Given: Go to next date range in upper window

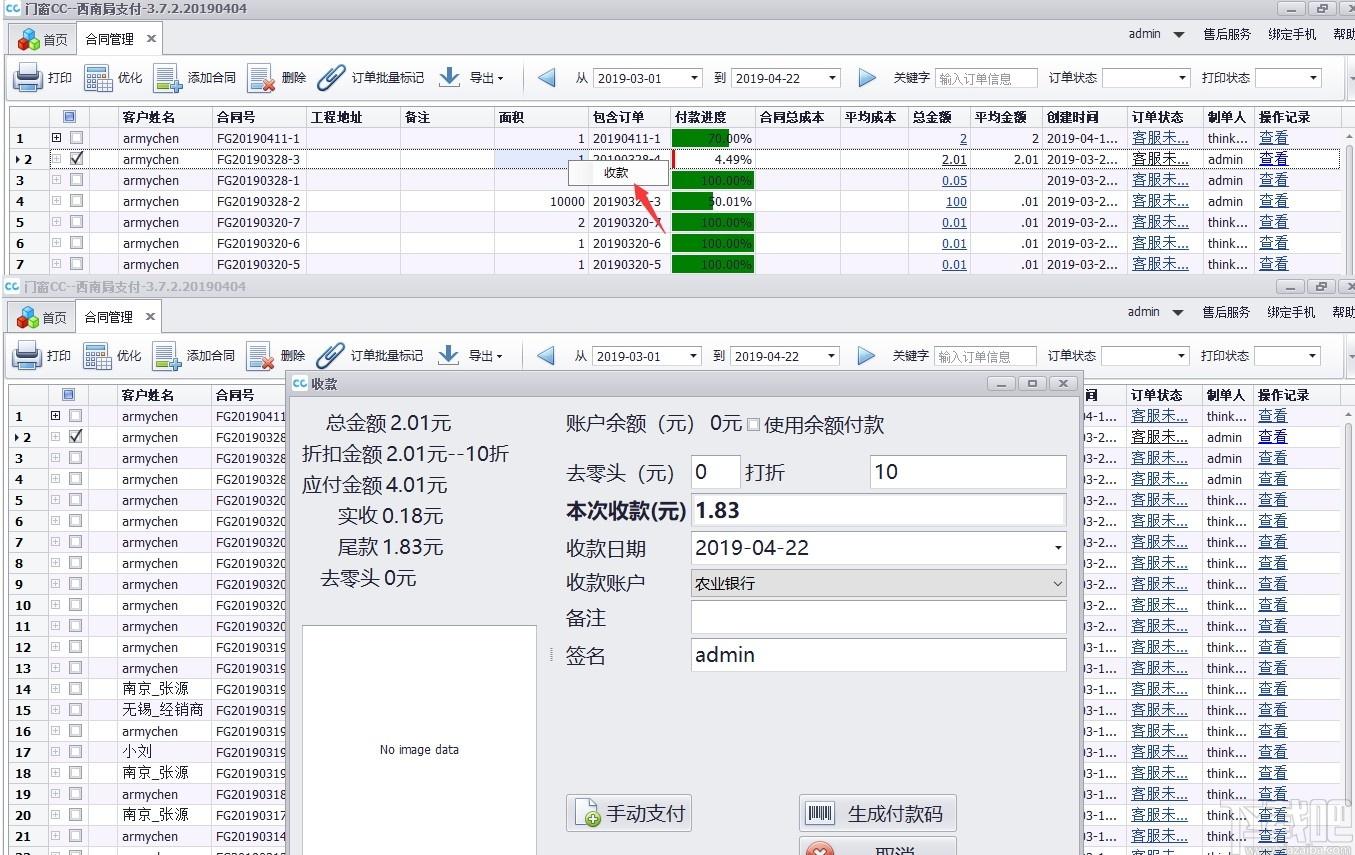Looking at the screenshot, I should point(867,78).
